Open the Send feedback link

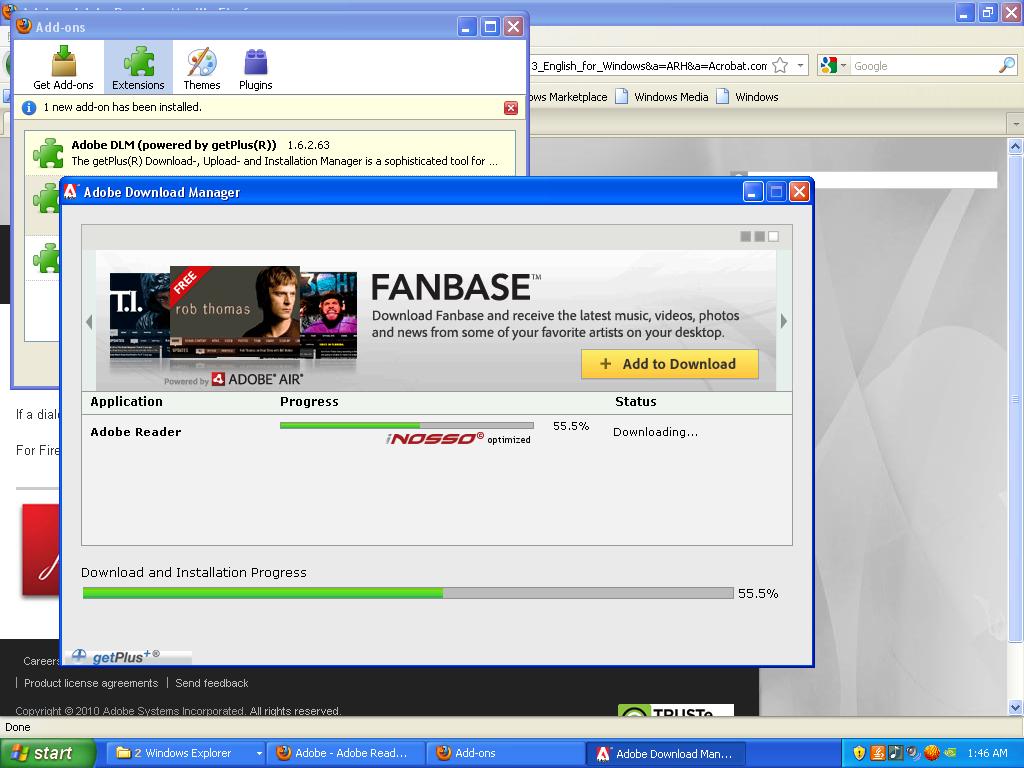[212, 683]
